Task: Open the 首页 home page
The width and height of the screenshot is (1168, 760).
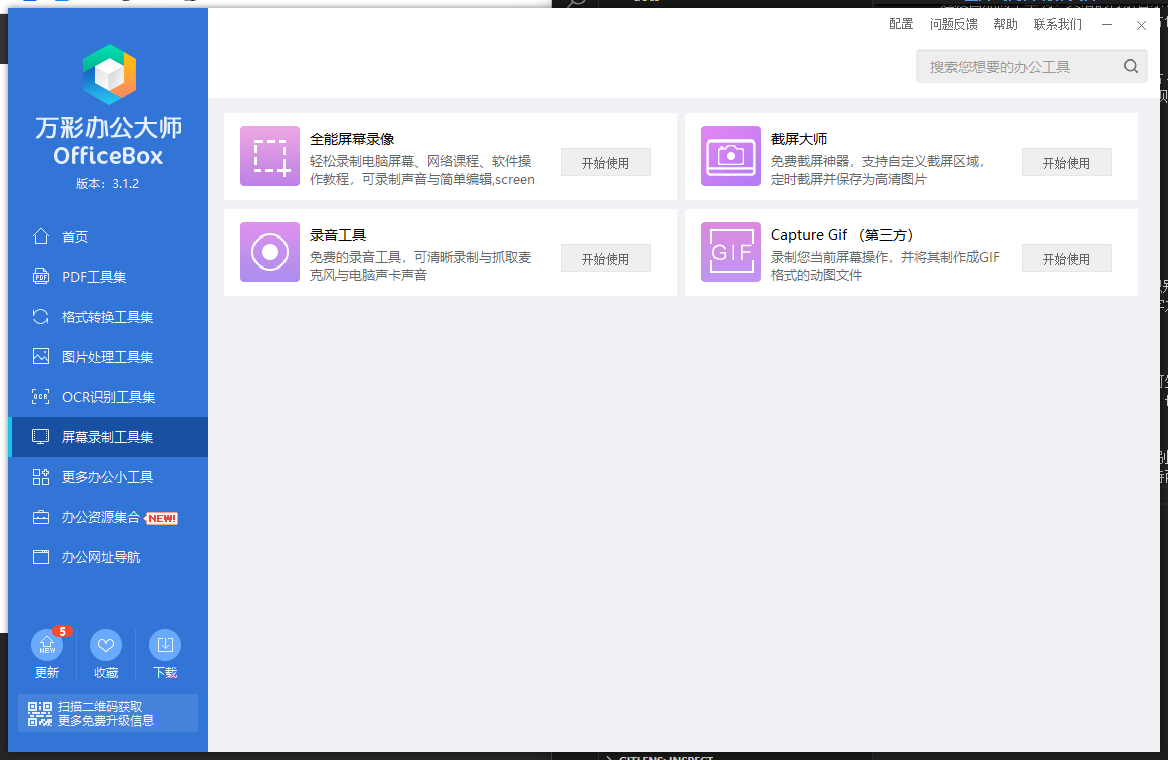Action: (108, 236)
